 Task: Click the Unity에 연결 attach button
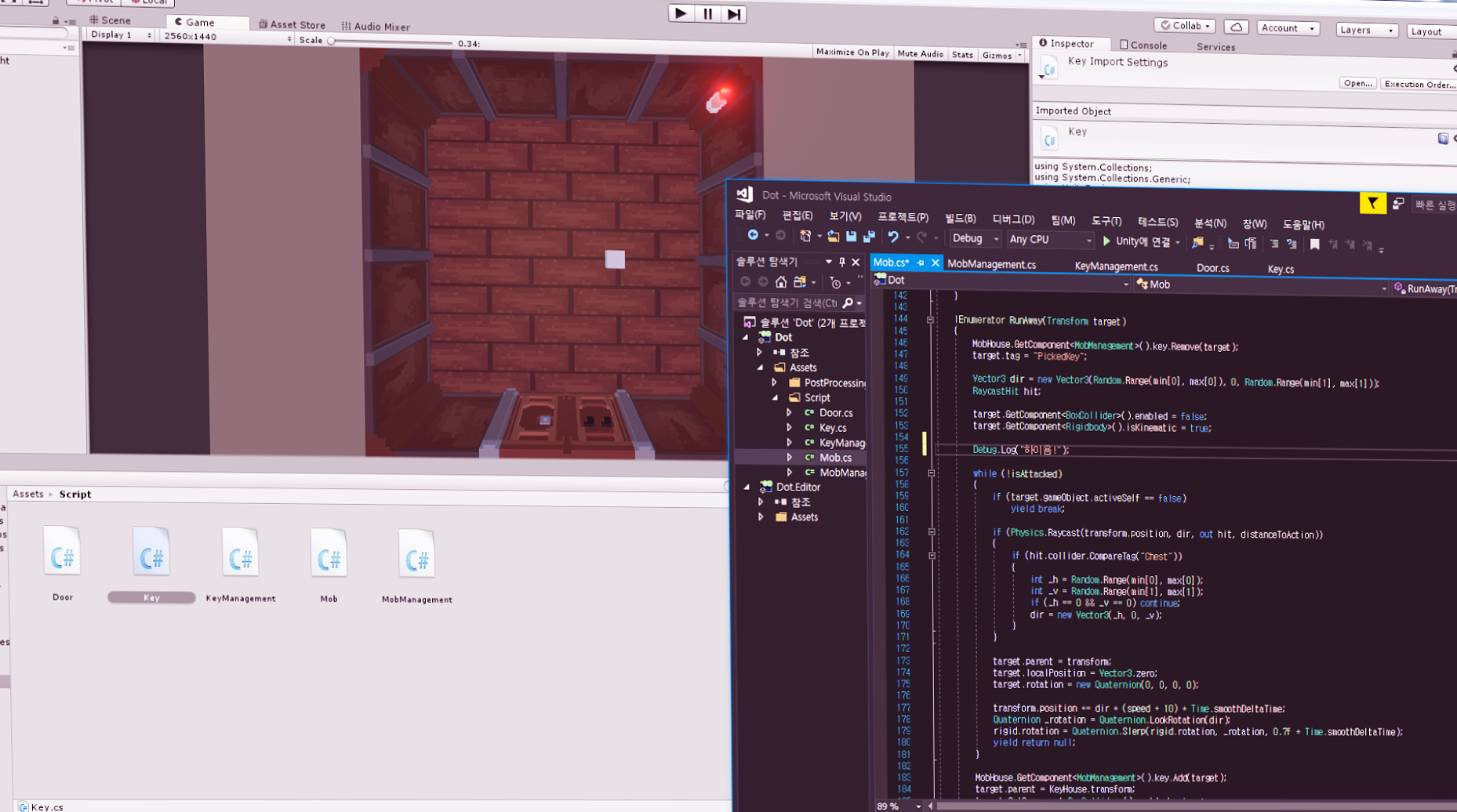(x=1136, y=241)
